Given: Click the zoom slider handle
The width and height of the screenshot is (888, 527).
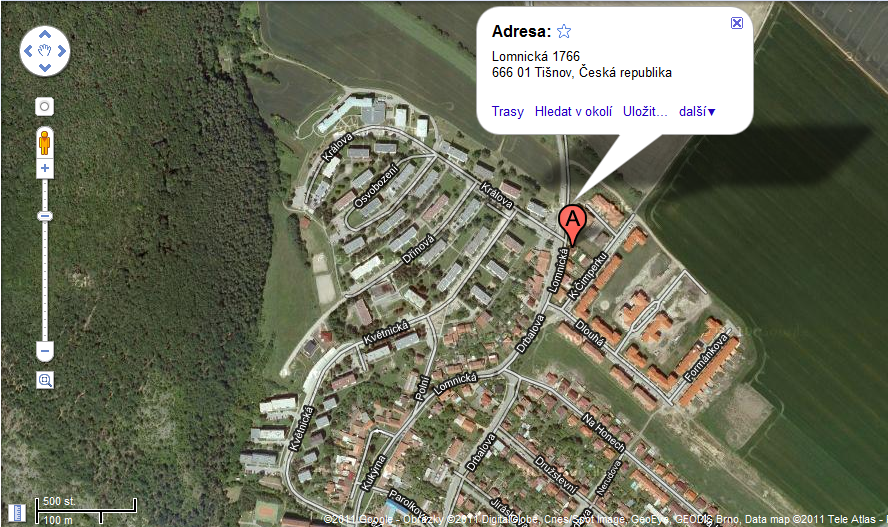Looking at the screenshot, I should tap(45, 216).
